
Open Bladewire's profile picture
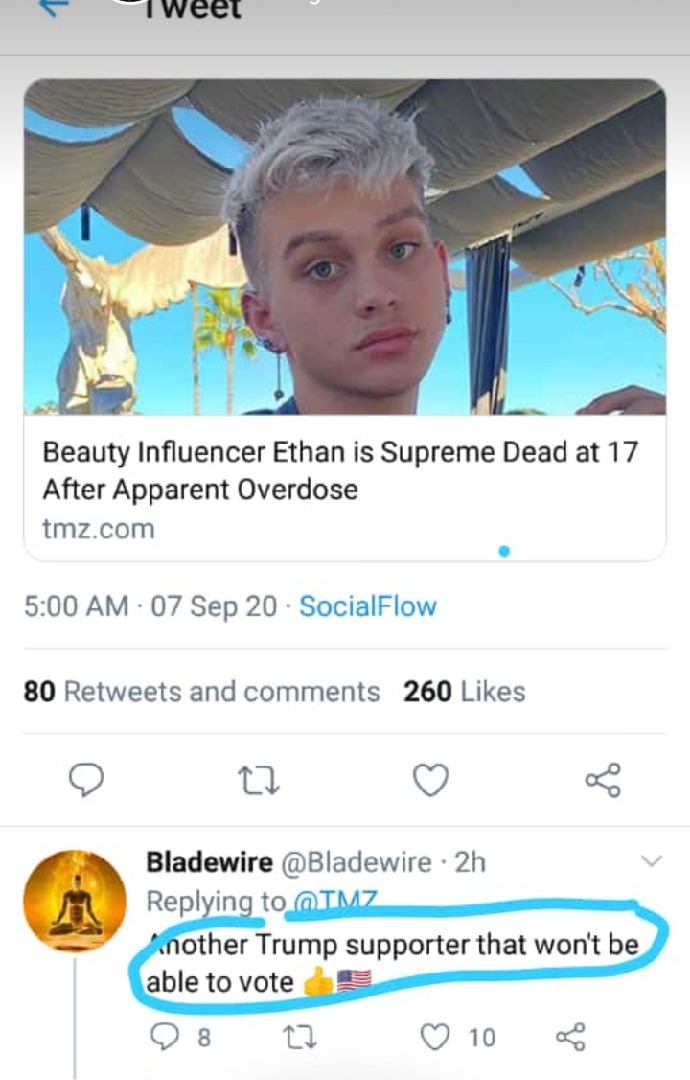pos(75,900)
